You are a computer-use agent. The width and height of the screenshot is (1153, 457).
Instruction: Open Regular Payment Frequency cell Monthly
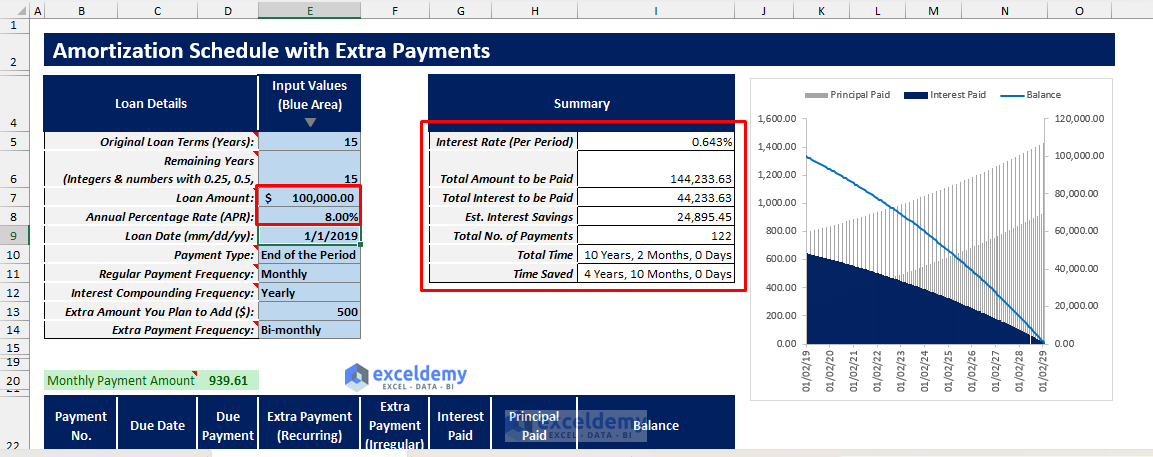tap(310, 274)
